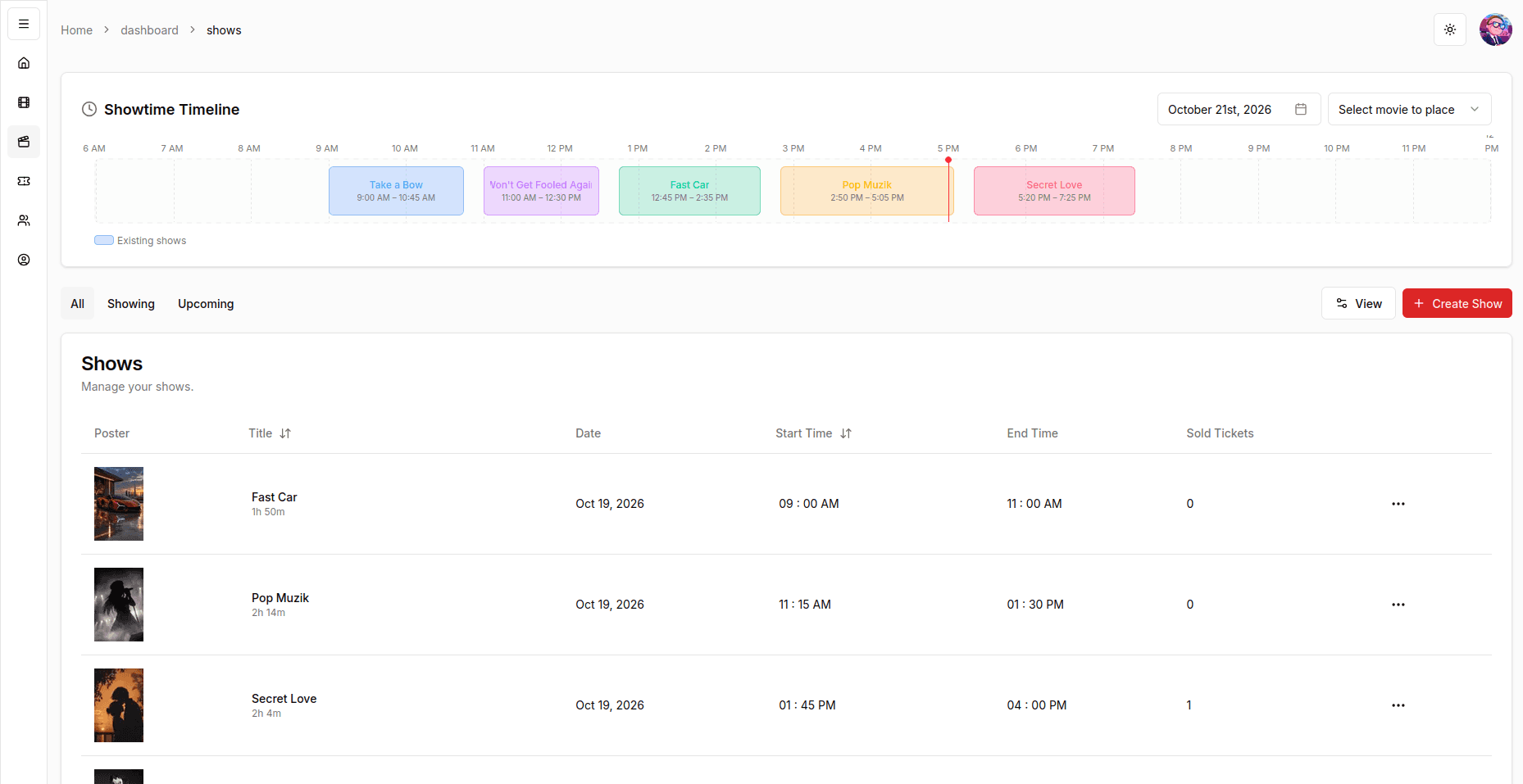
Task: Click the Existing shows legend swatch
Action: pos(104,240)
